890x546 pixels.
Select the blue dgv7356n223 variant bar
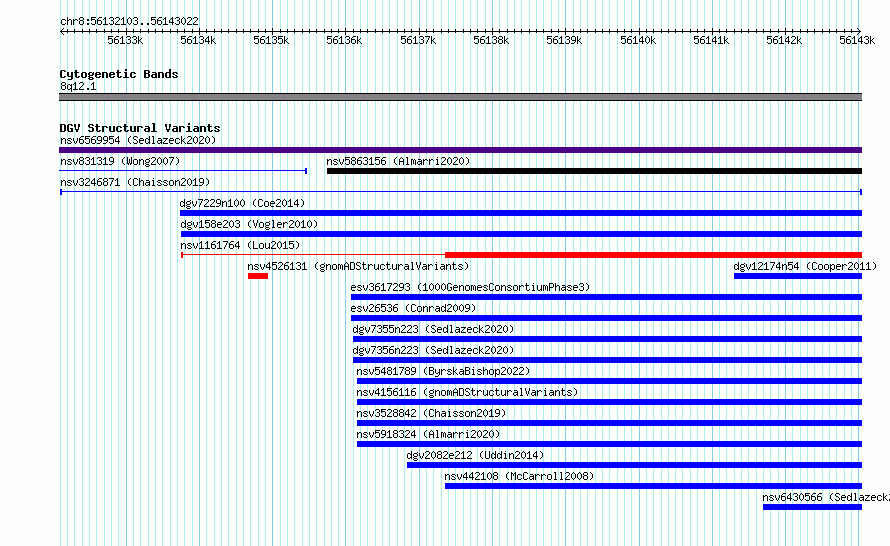(x=607, y=360)
